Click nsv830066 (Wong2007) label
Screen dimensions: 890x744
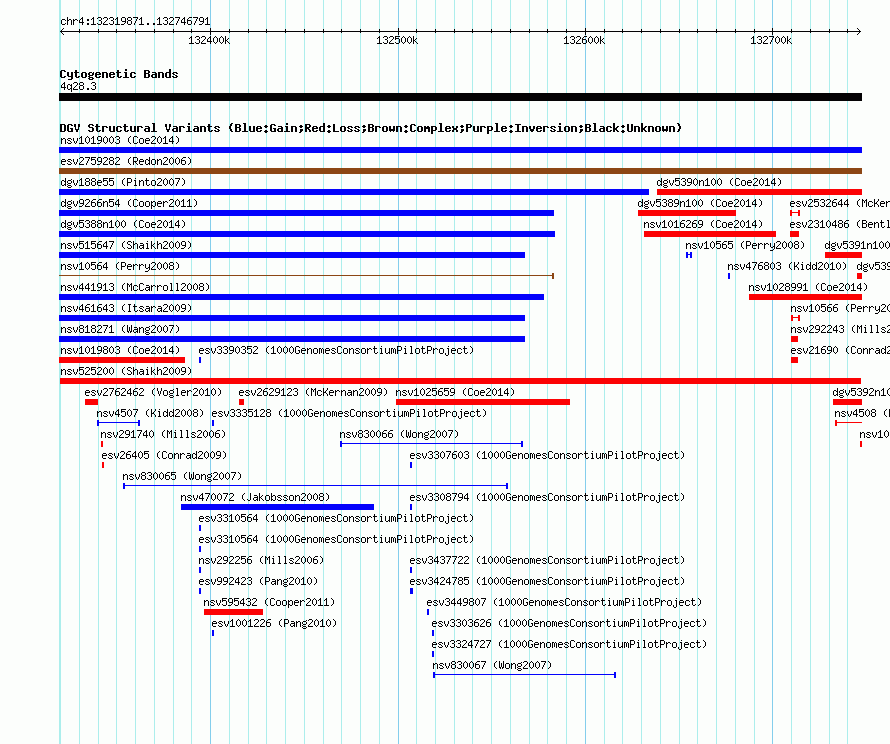coord(399,434)
